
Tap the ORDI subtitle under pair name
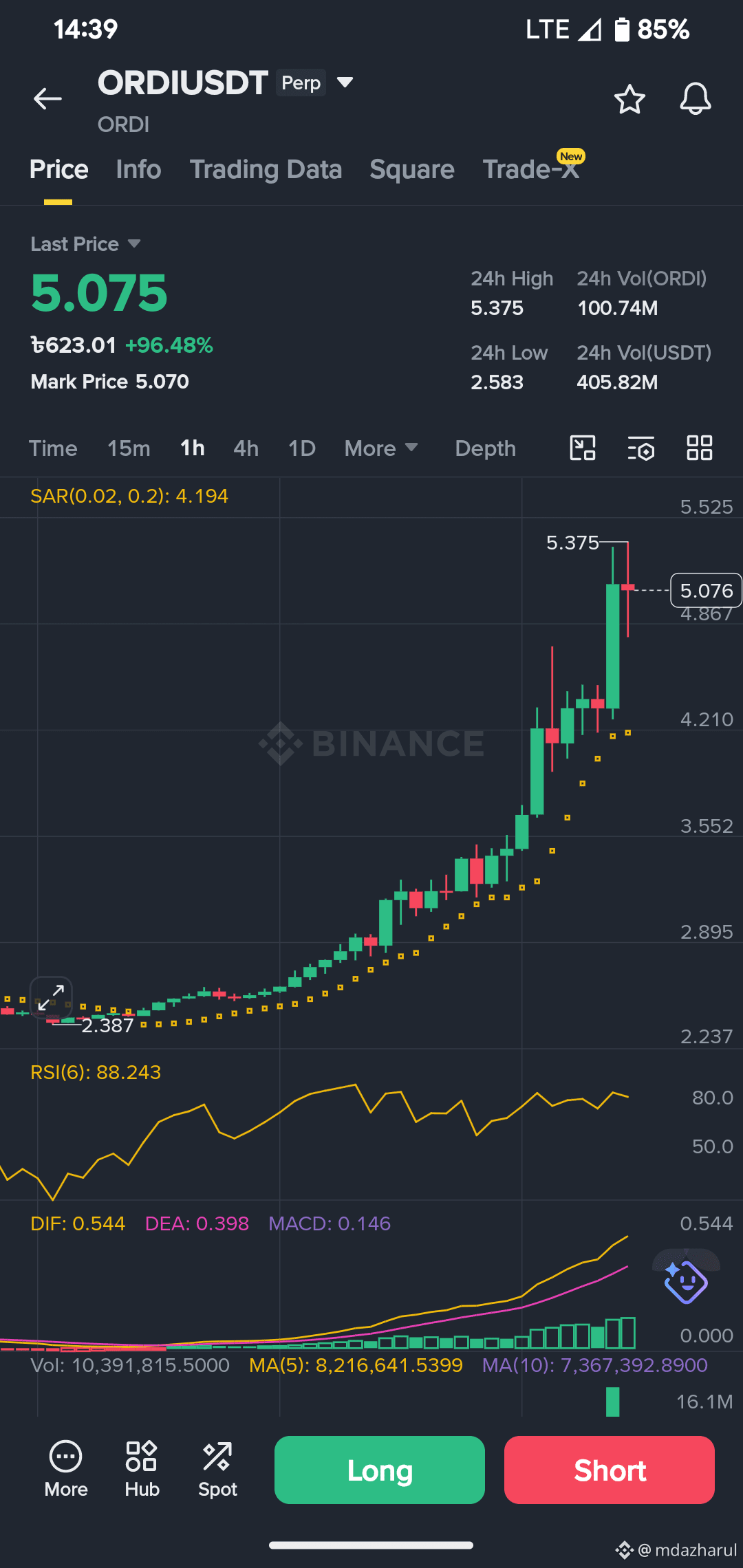click(x=123, y=124)
